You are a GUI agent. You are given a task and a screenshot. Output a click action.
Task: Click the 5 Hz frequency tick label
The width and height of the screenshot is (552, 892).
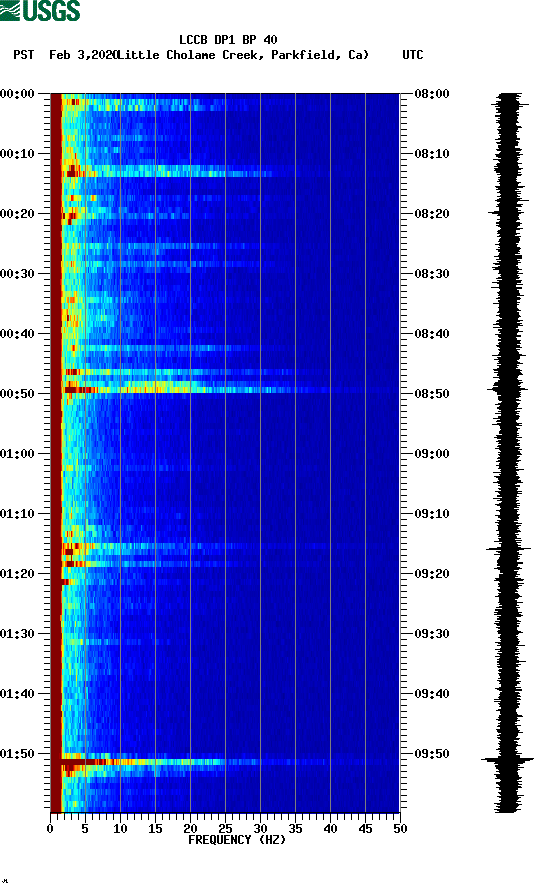tap(85, 829)
